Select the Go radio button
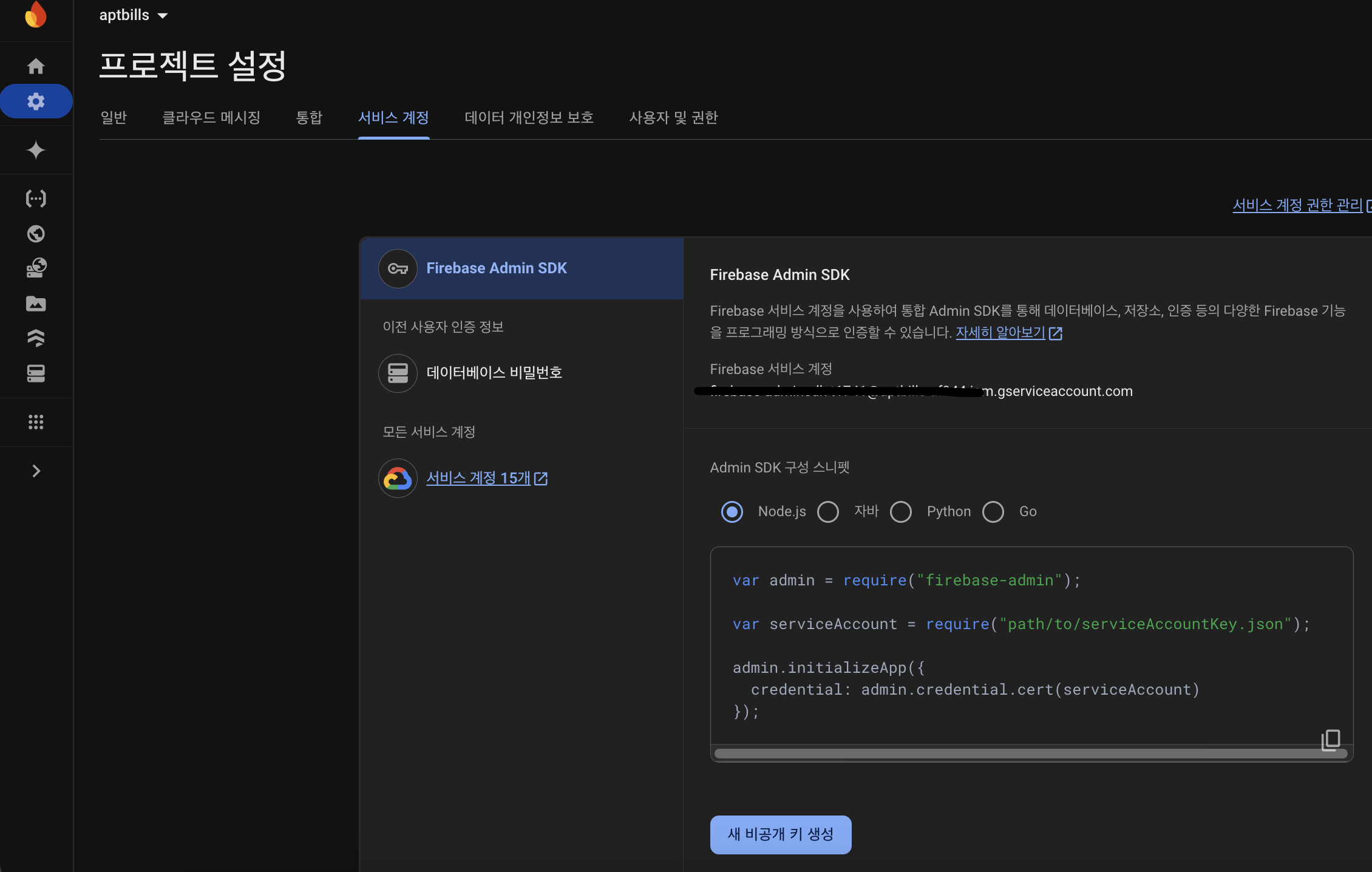Screen dimensions: 1372x872 [993, 512]
